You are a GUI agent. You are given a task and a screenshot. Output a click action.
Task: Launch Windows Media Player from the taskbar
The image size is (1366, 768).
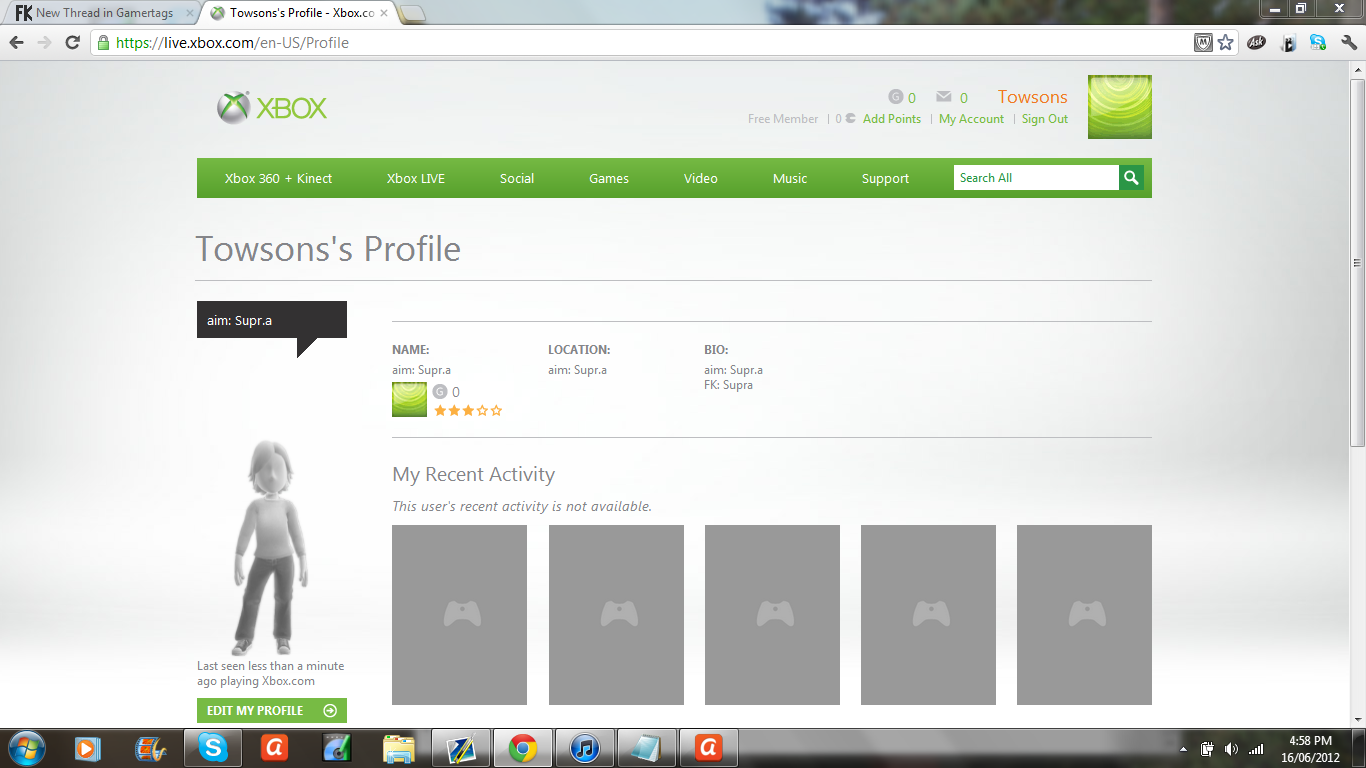pyautogui.click(x=88, y=748)
